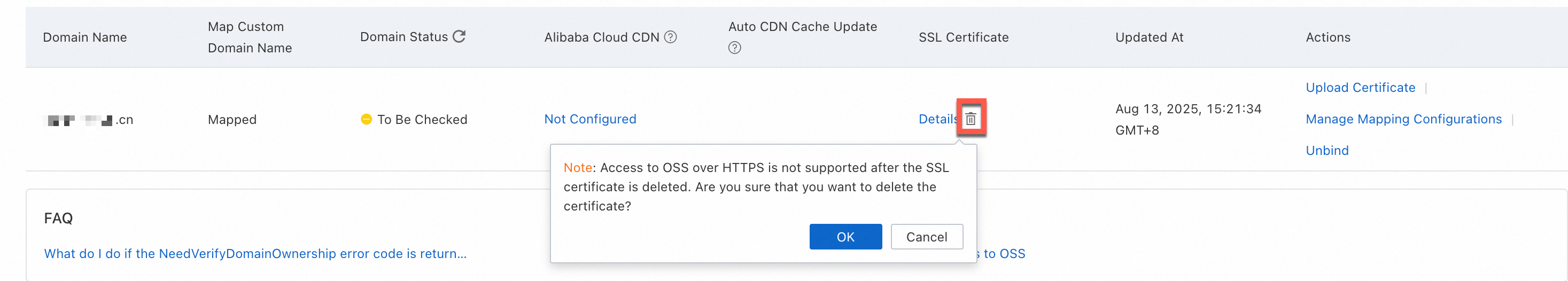
Task: Open the FAQ link ending in "to OSS"
Action: click(1004, 254)
